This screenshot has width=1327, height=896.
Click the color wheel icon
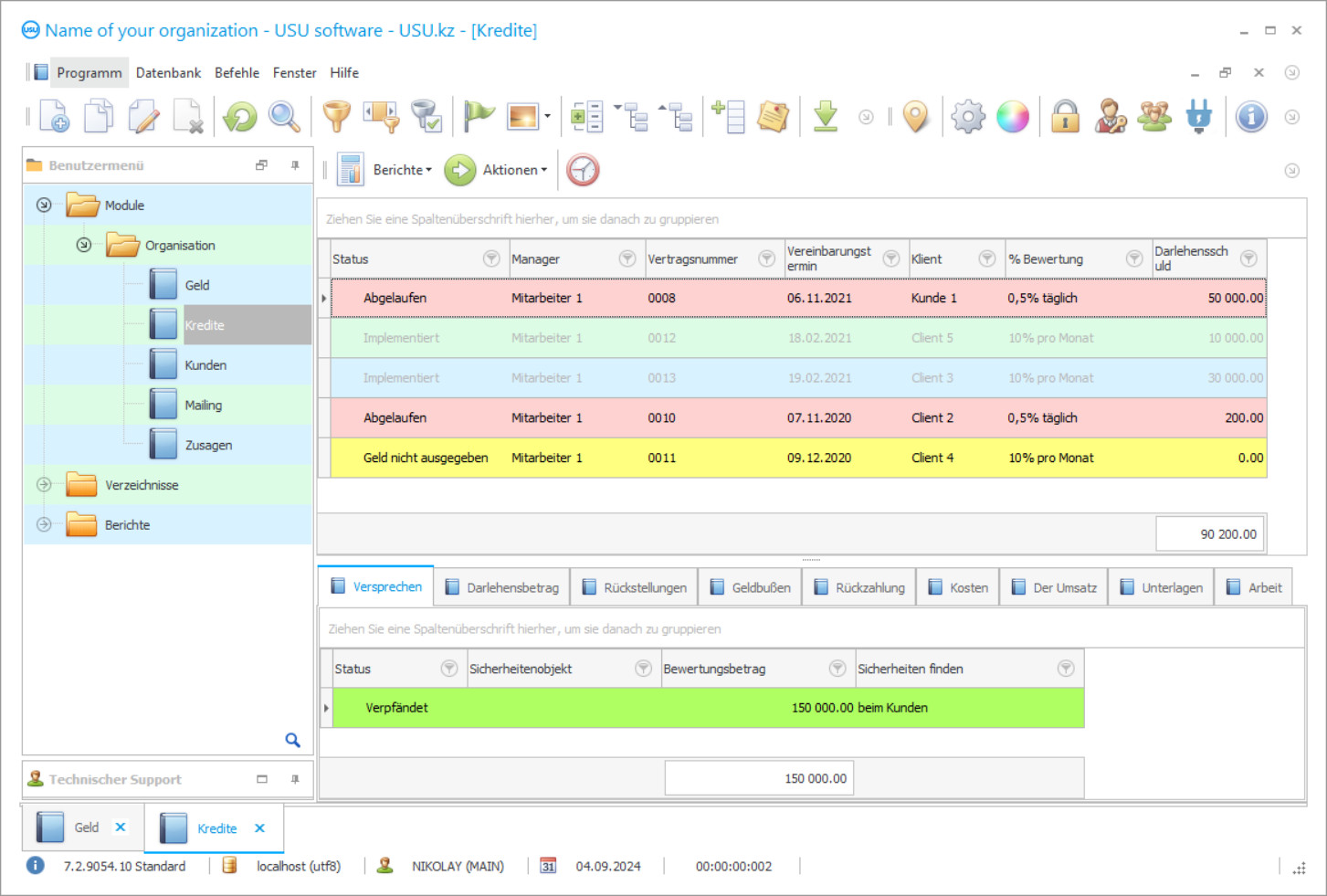pyautogui.click(x=1013, y=116)
